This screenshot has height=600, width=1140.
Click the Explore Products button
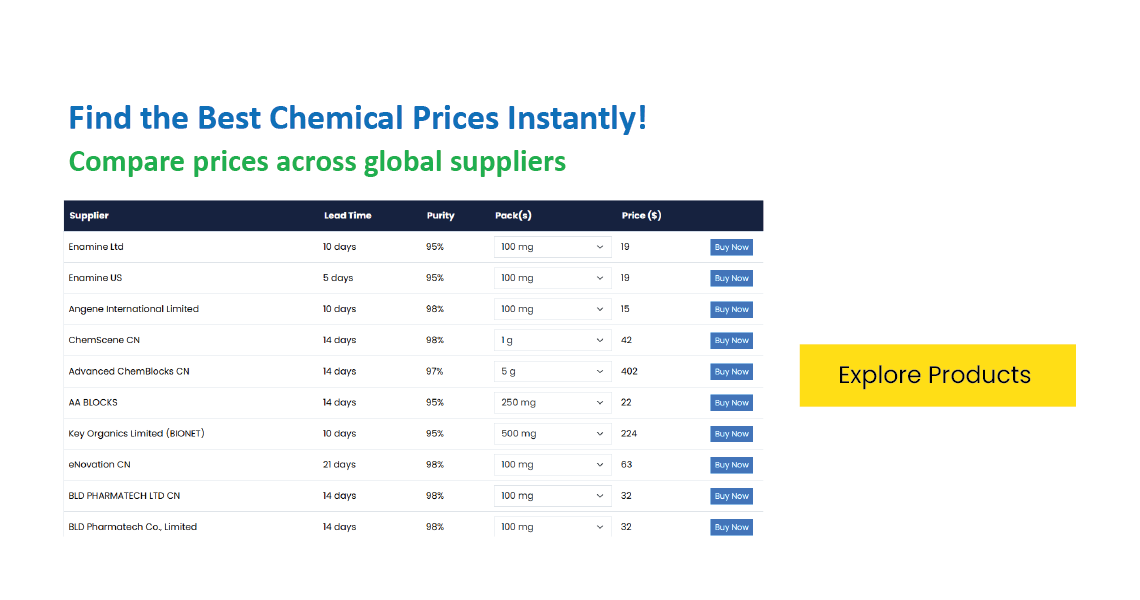tap(937, 375)
